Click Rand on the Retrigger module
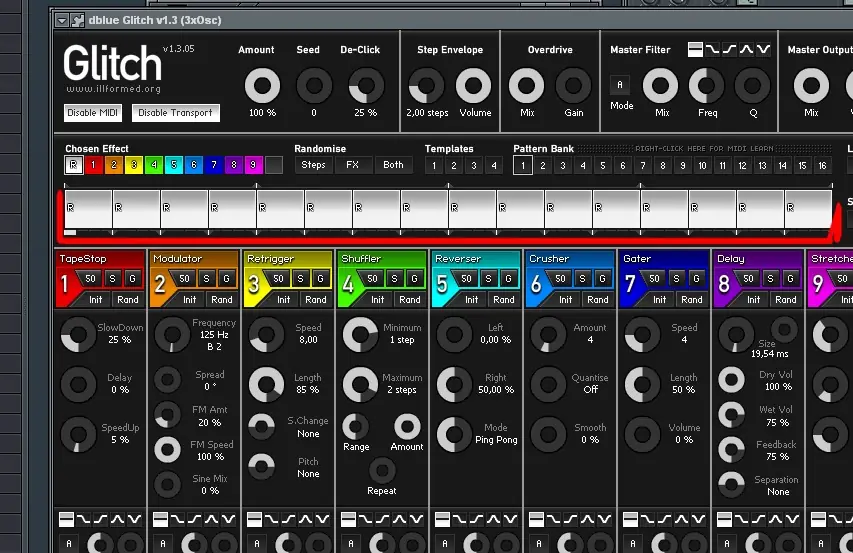This screenshot has width=853, height=553. [316, 299]
